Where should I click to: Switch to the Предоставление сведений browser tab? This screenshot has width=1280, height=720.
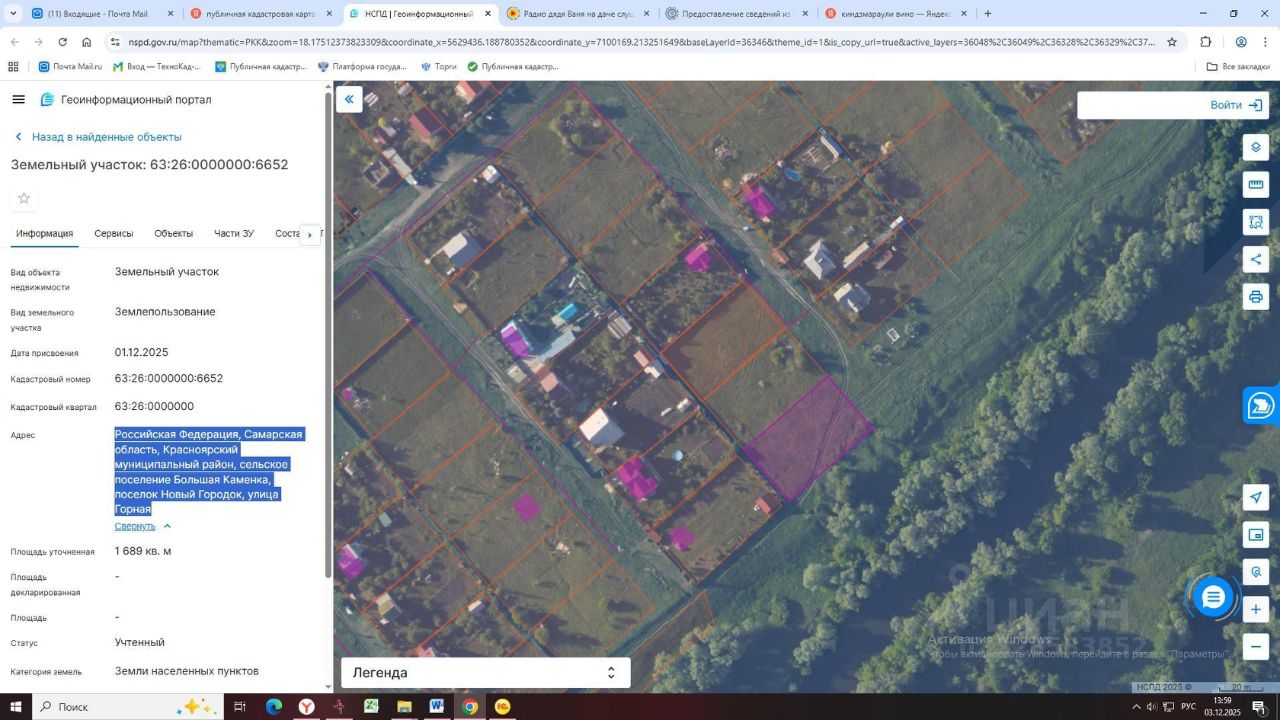(x=736, y=14)
